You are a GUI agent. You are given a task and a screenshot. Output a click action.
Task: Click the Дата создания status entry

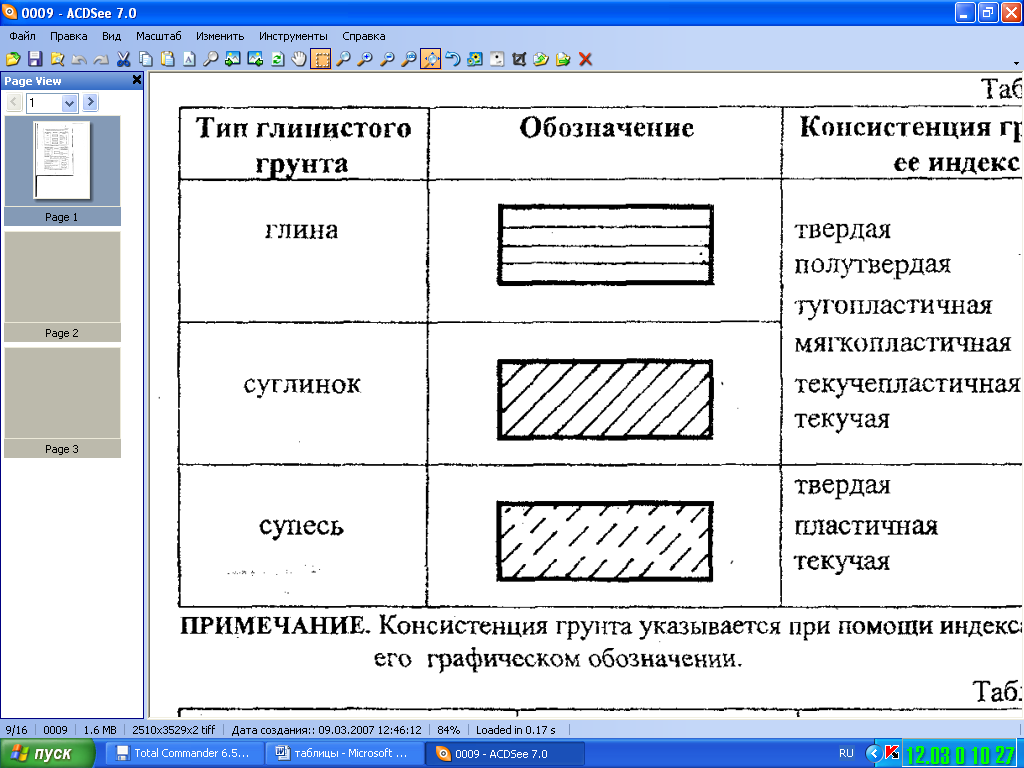[x=327, y=729]
